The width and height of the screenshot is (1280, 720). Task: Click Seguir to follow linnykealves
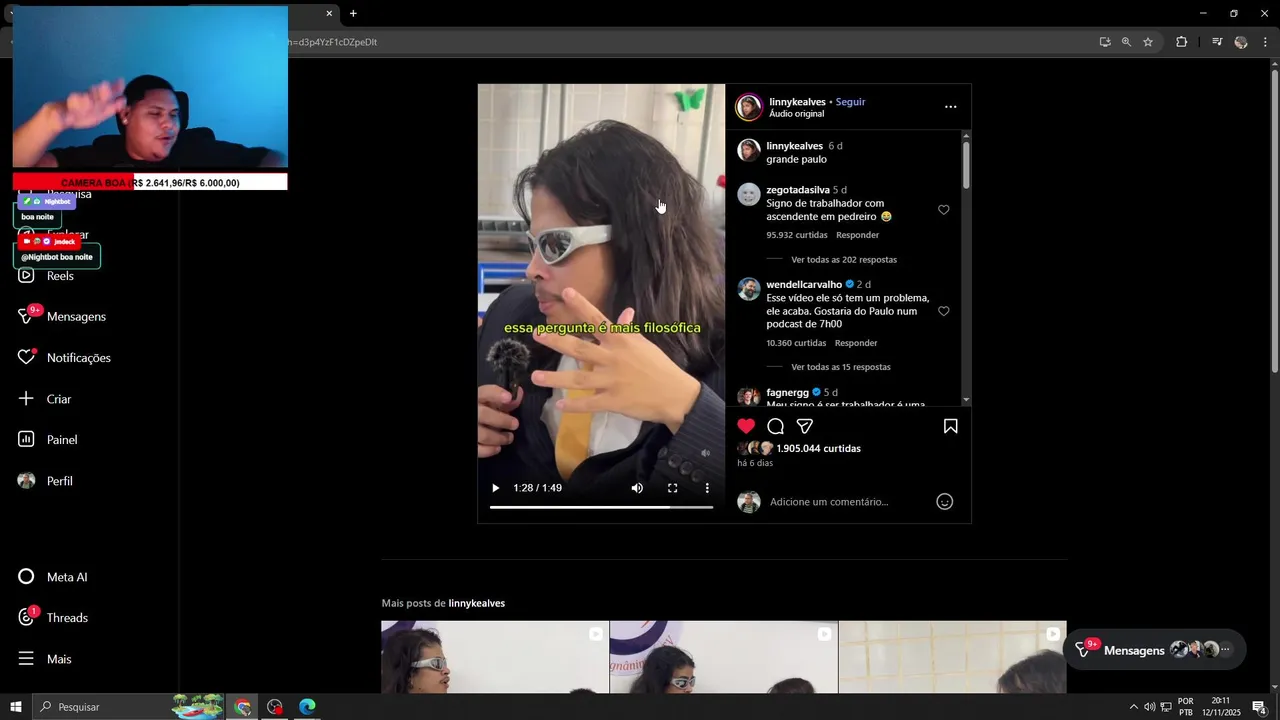850,102
